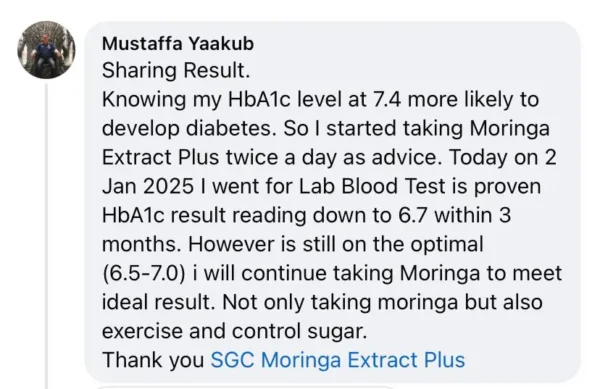Click the "continue taking Moringa to meet" text
The height and width of the screenshot is (389, 600).
tap(401, 273)
